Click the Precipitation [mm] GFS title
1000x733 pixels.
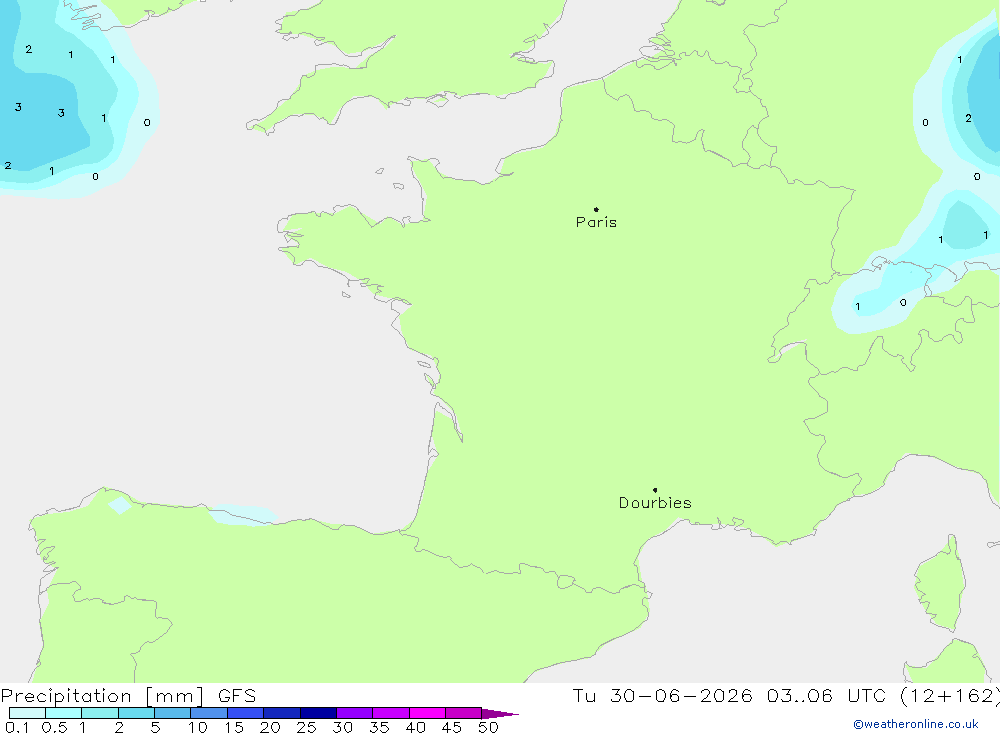(x=128, y=695)
